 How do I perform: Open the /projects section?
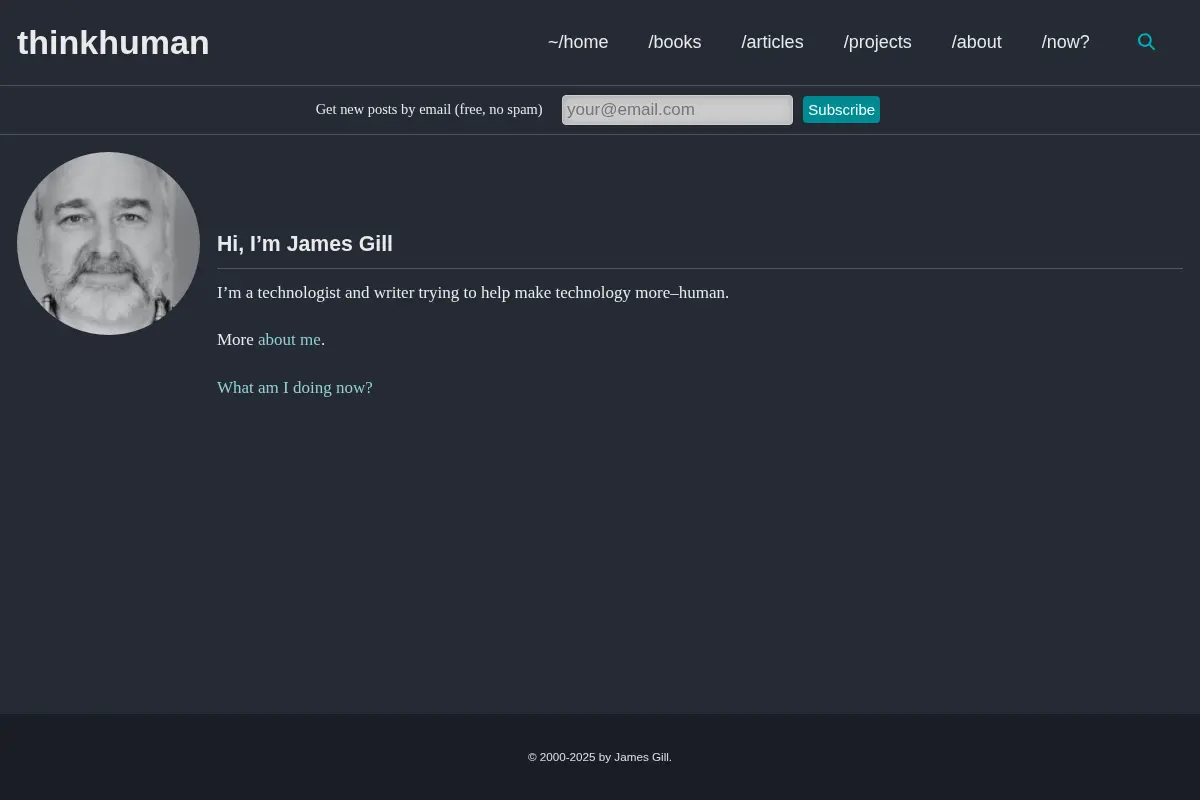(x=877, y=42)
